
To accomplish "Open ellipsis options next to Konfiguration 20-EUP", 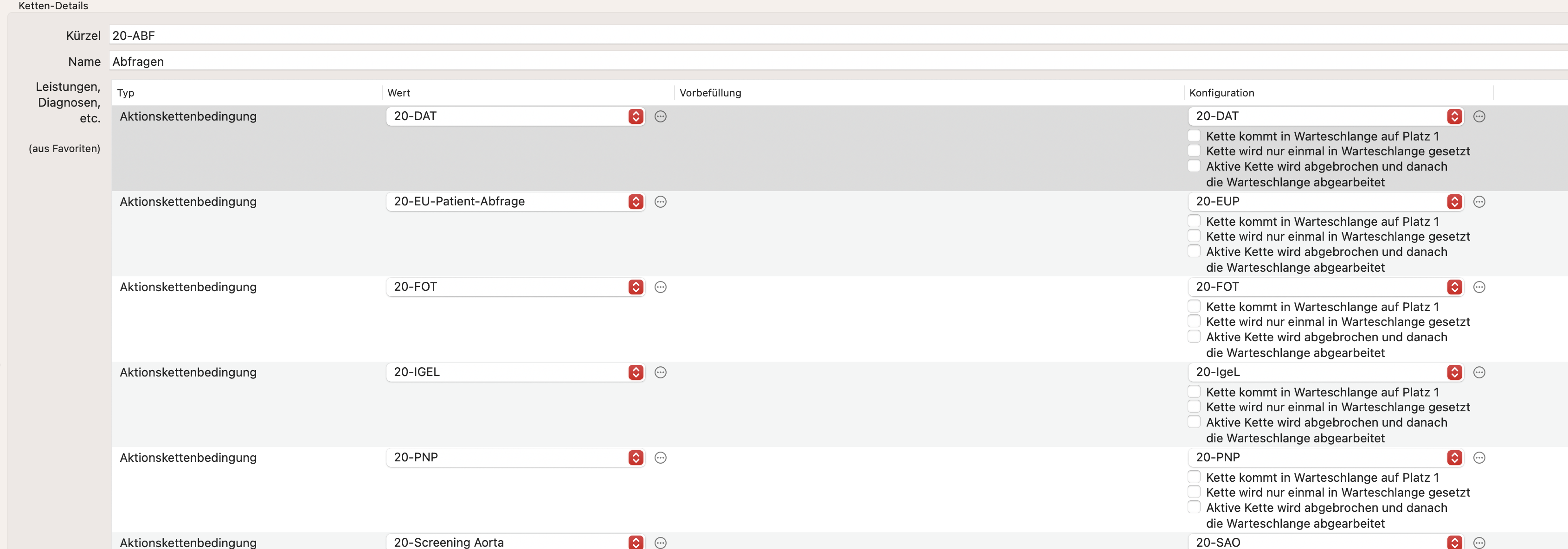I will pos(1479,201).
